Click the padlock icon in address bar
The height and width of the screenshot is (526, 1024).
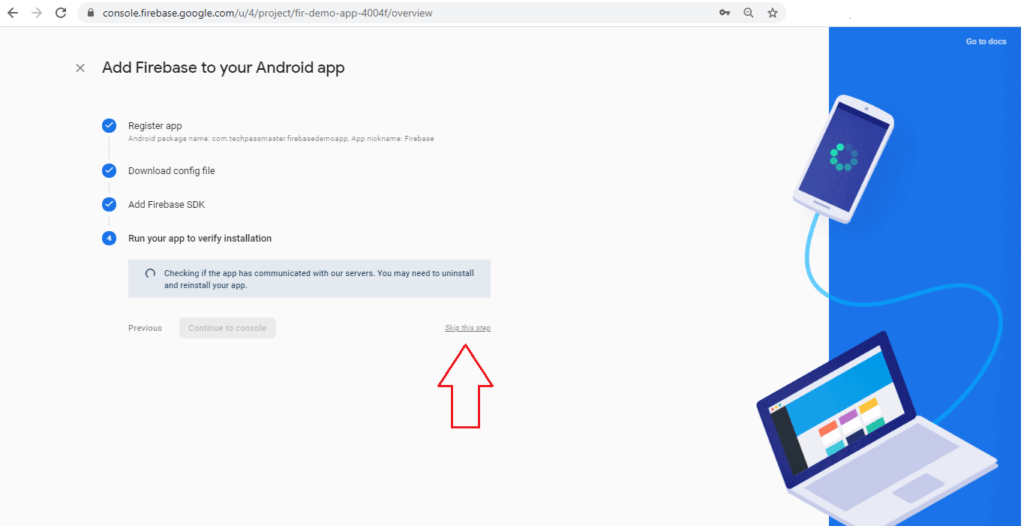coord(91,13)
